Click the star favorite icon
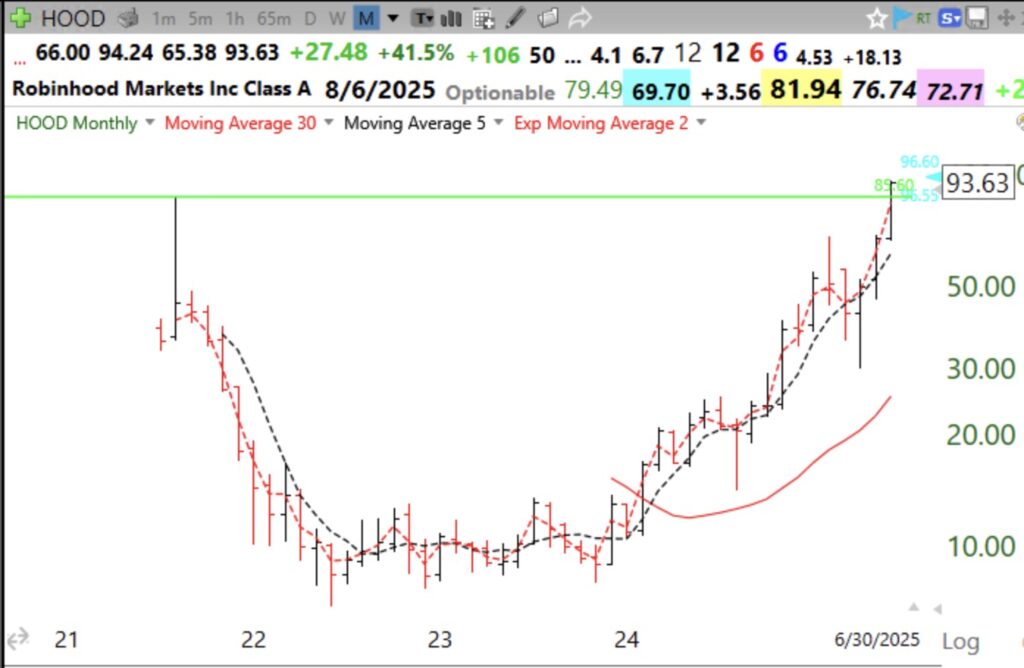This screenshot has height=668, width=1024. pyautogui.click(x=876, y=18)
